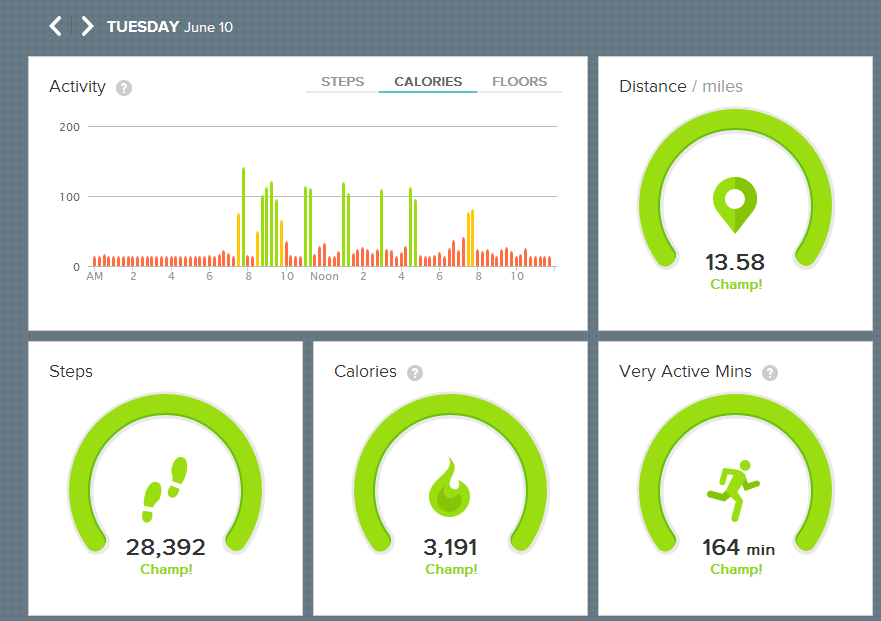Switch to the FLOORS tab
Screen dimensions: 881x621
tap(520, 82)
